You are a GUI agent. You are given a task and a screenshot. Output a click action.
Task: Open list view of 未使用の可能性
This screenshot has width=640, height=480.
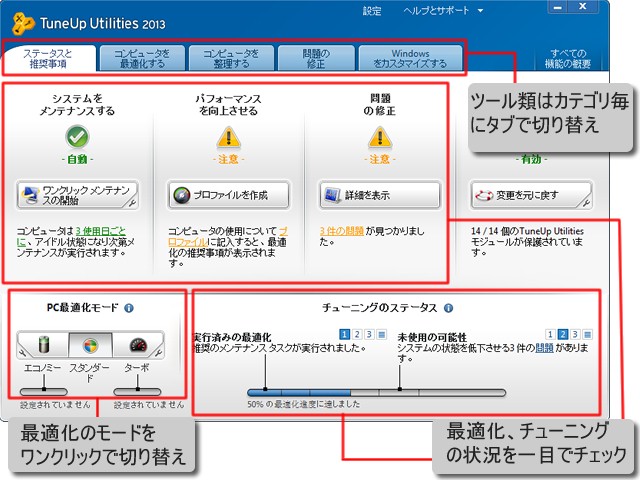click(x=587, y=335)
